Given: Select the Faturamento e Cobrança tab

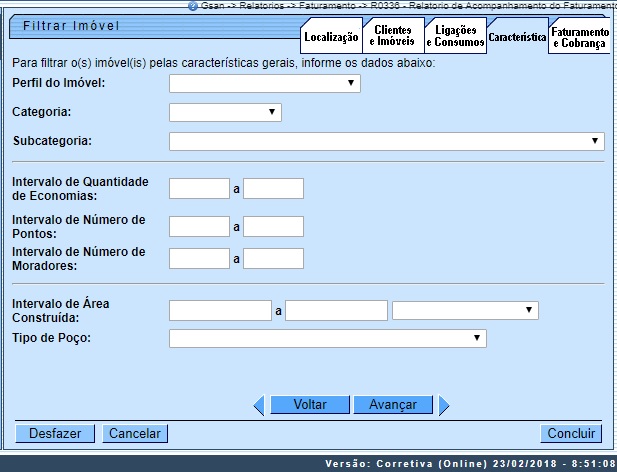Looking at the screenshot, I should pos(580,37).
